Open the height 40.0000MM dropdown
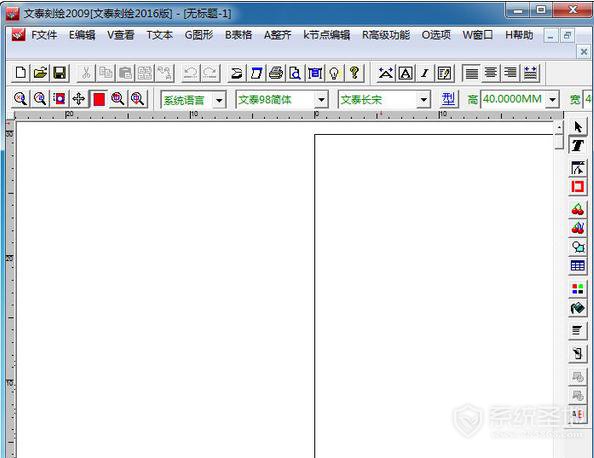 (x=553, y=100)
